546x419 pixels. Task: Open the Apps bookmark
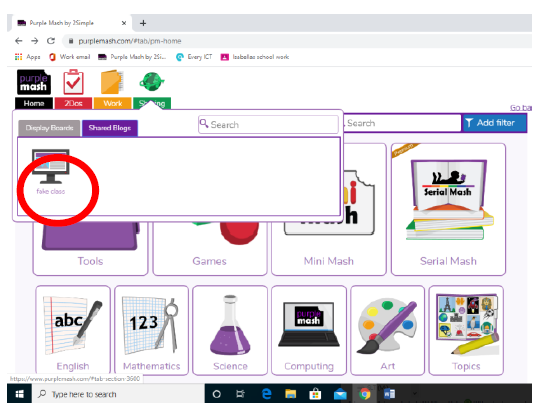tap(28, 57)
